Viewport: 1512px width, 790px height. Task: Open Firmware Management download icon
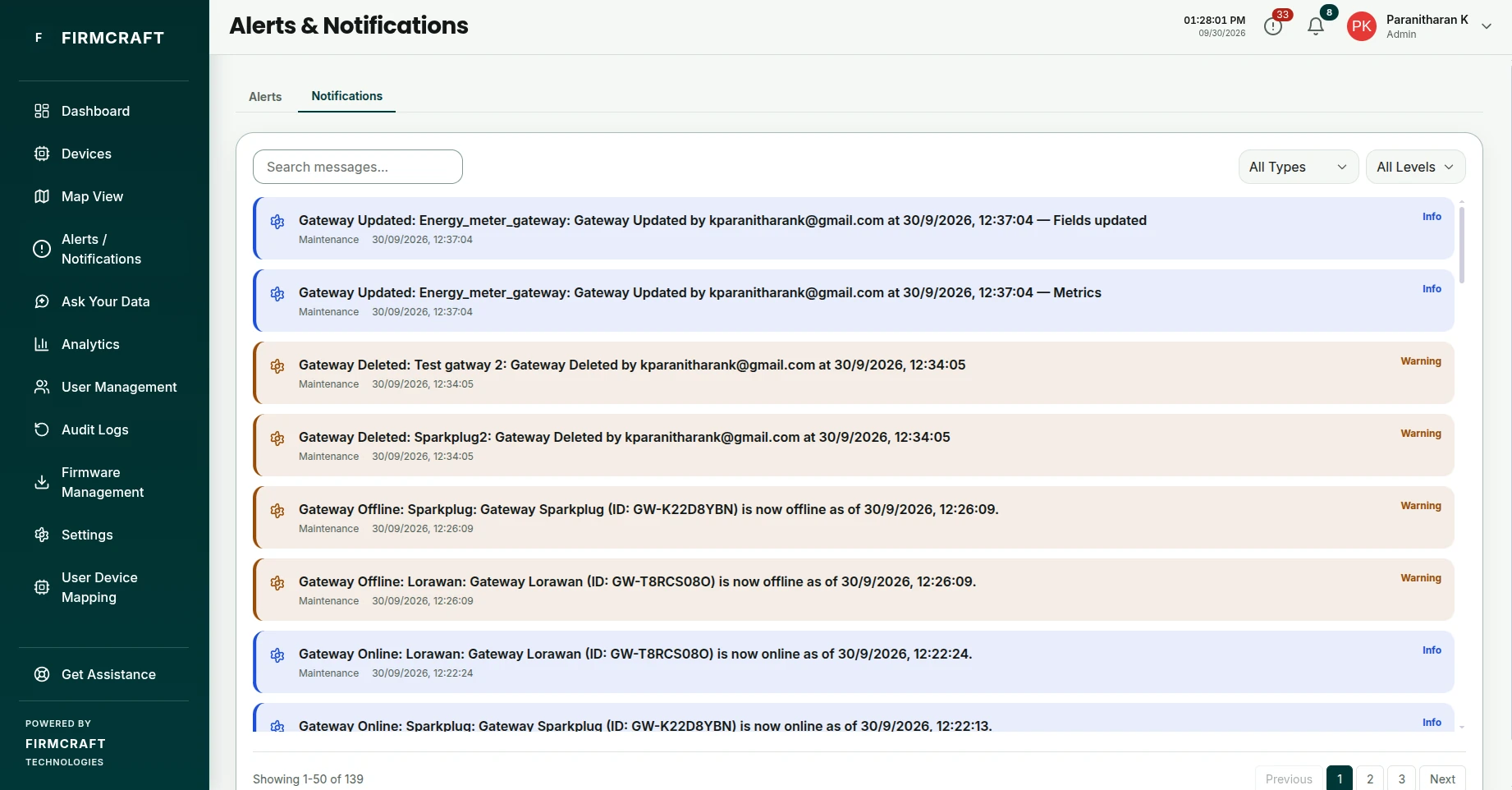click(42, 482)
